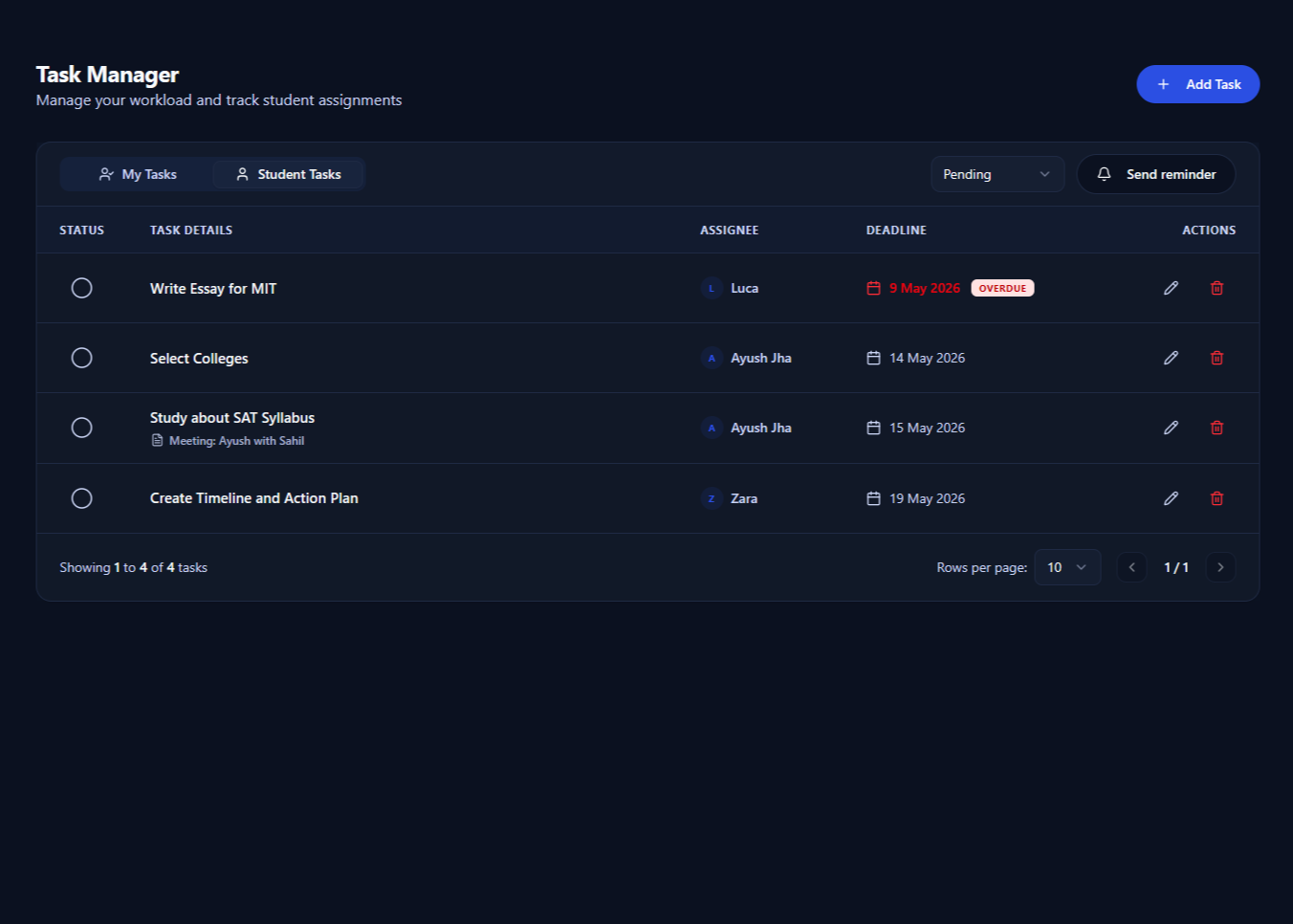Screen dimensions: 1293x924
Task: Click the red calendar icon beside 9 May 2026
Action: click(x=873, y=288)
